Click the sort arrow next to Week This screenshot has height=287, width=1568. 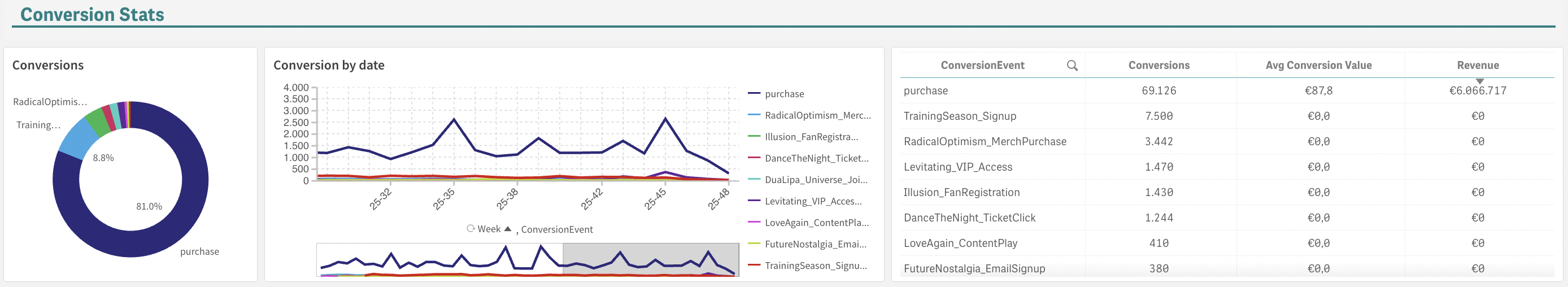tap(508, 228)
